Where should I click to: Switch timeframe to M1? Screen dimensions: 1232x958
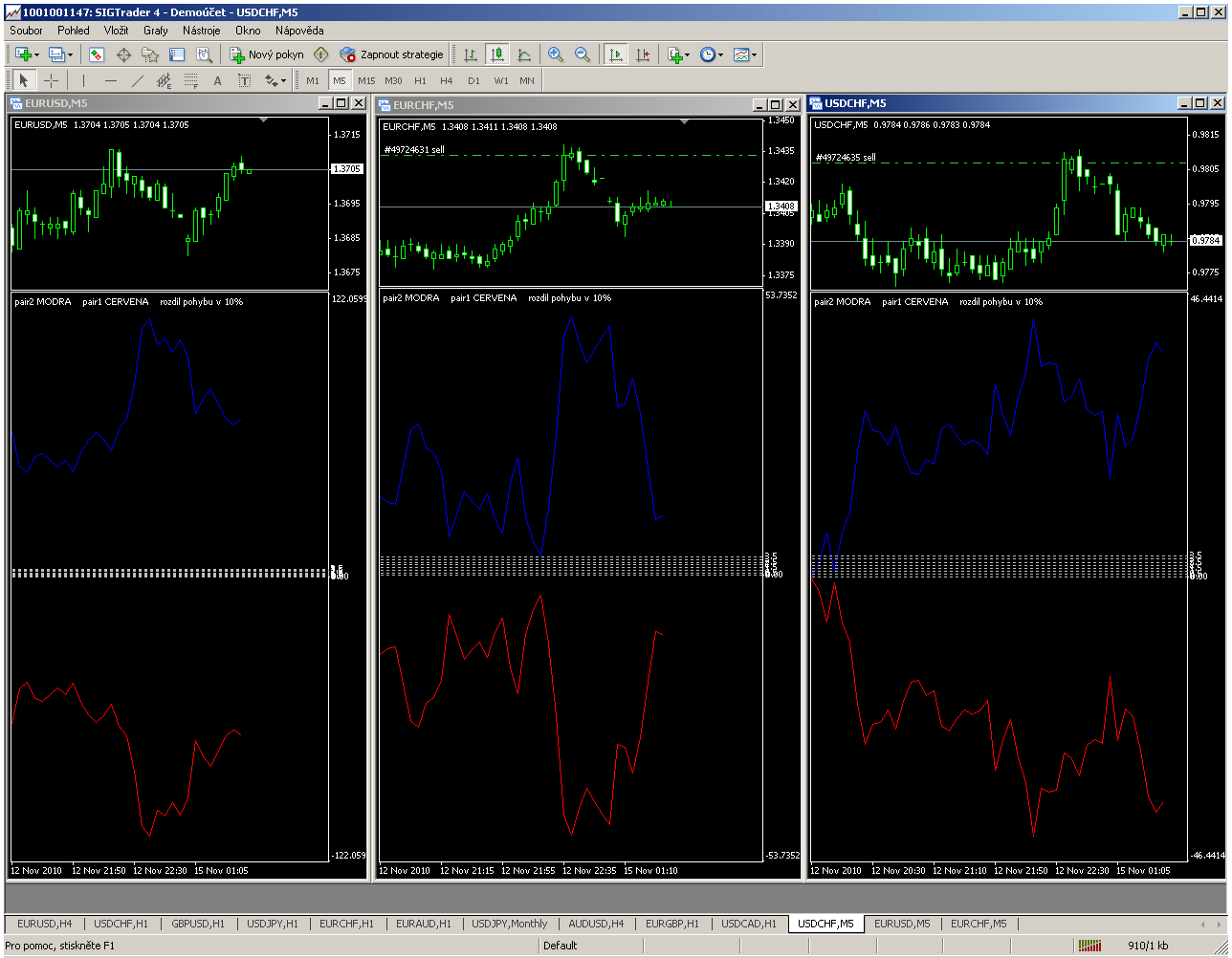pos(313,80)
